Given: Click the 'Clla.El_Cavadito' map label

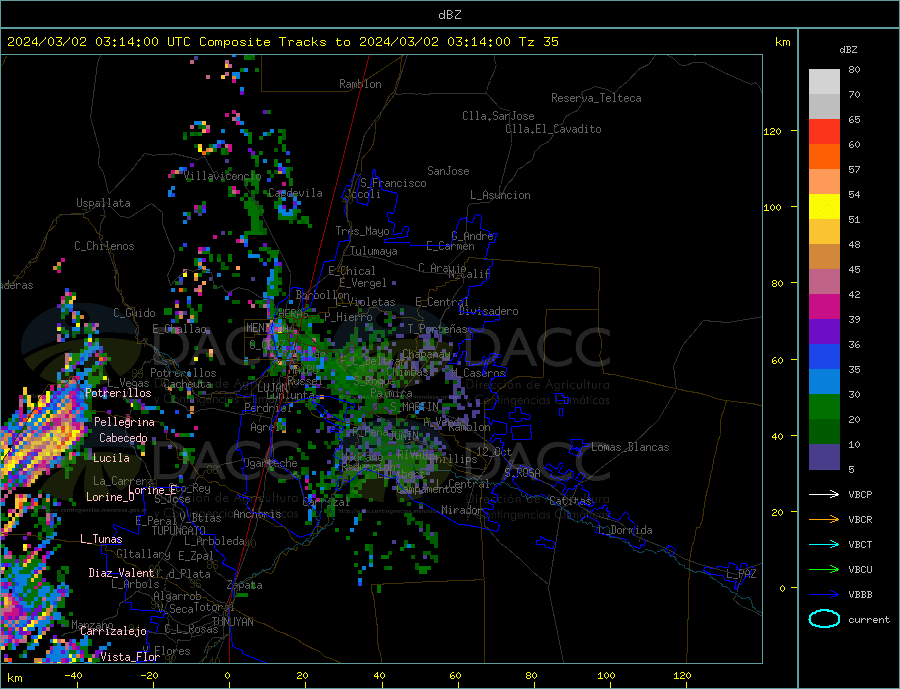Looking at the screenshot, I should 553,129.
